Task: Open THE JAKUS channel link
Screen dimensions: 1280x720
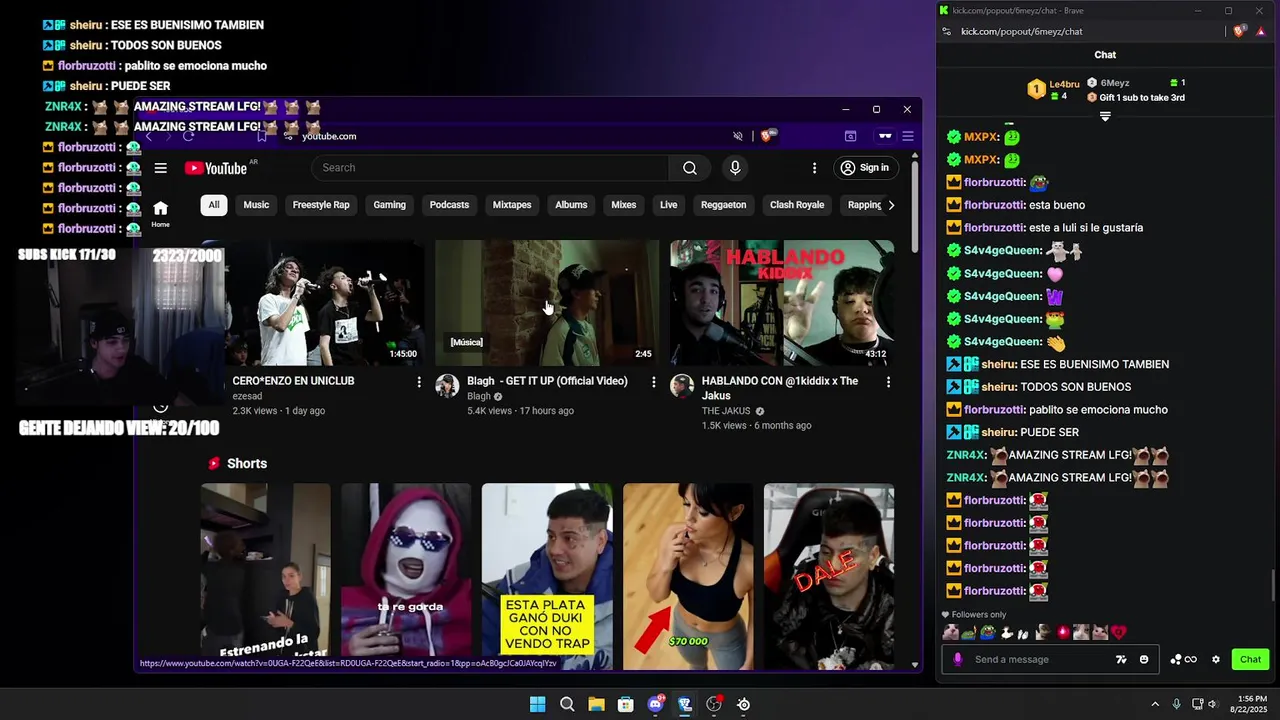Action: (x=726, y=411)
